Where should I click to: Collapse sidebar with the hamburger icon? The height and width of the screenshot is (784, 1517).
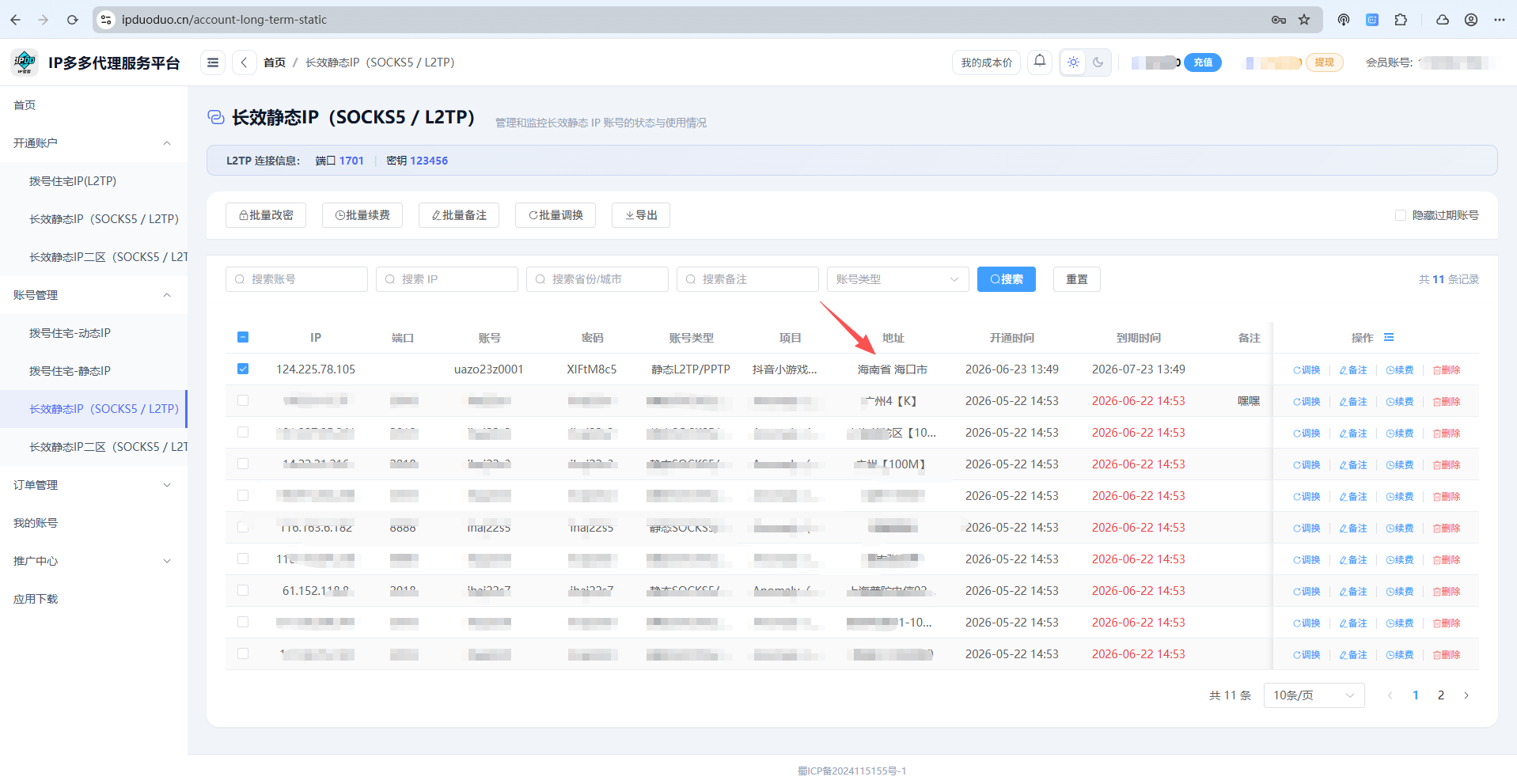point(213,62)
